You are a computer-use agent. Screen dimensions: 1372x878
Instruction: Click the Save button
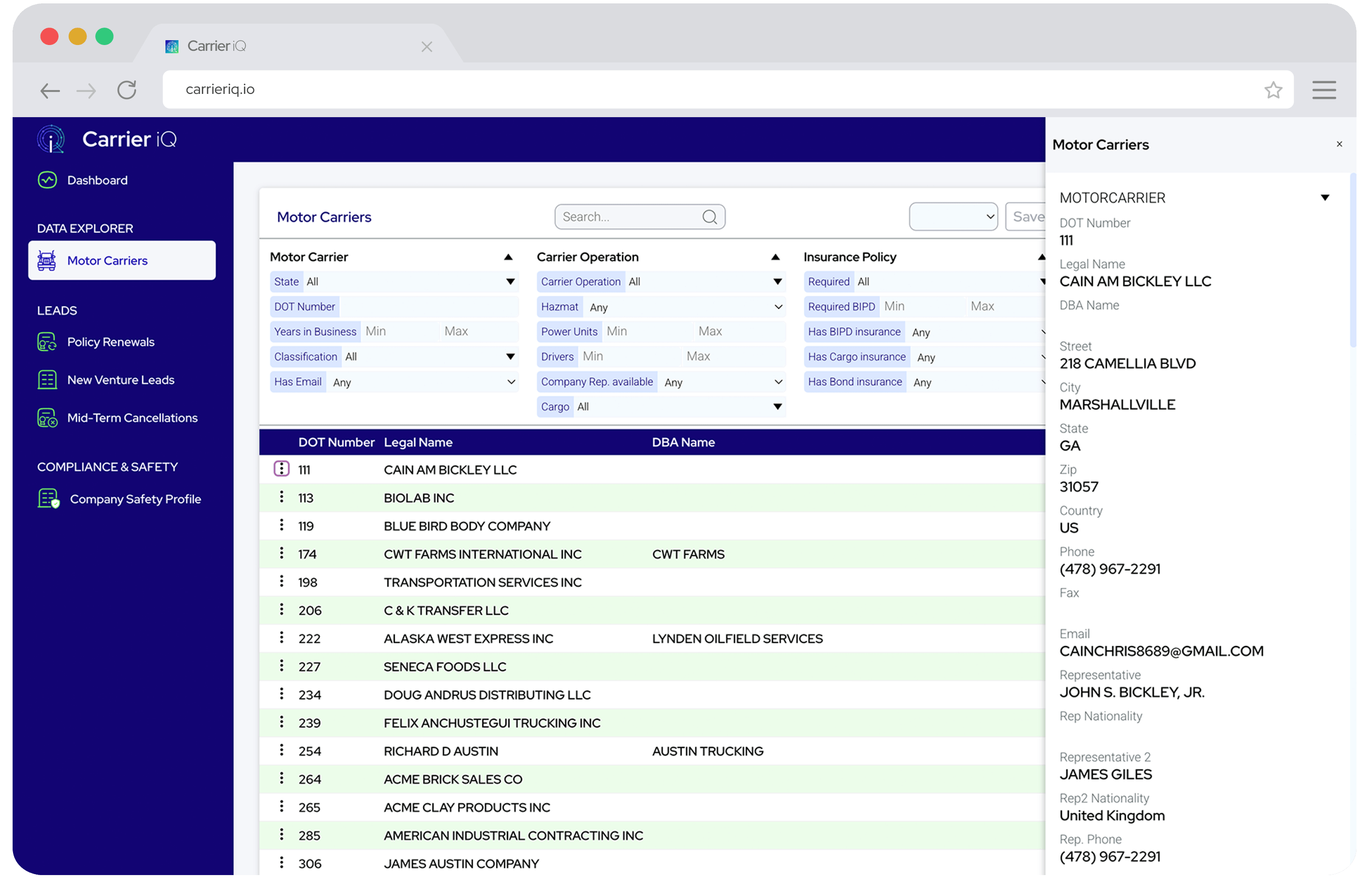pos(1027,217)
